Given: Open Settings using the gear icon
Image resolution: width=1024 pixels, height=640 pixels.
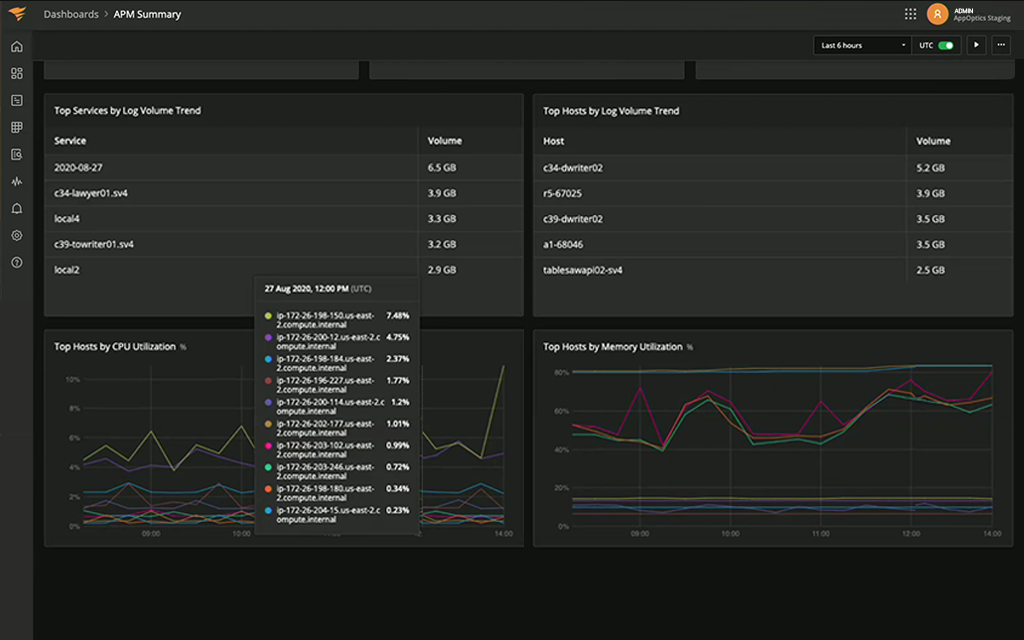Looking at the screenshot, I should (x=15, y=235).
